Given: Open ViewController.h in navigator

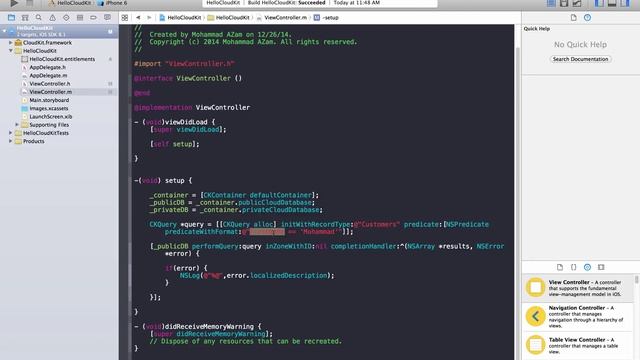Looking at the screenshot, I should click(50, 84).
